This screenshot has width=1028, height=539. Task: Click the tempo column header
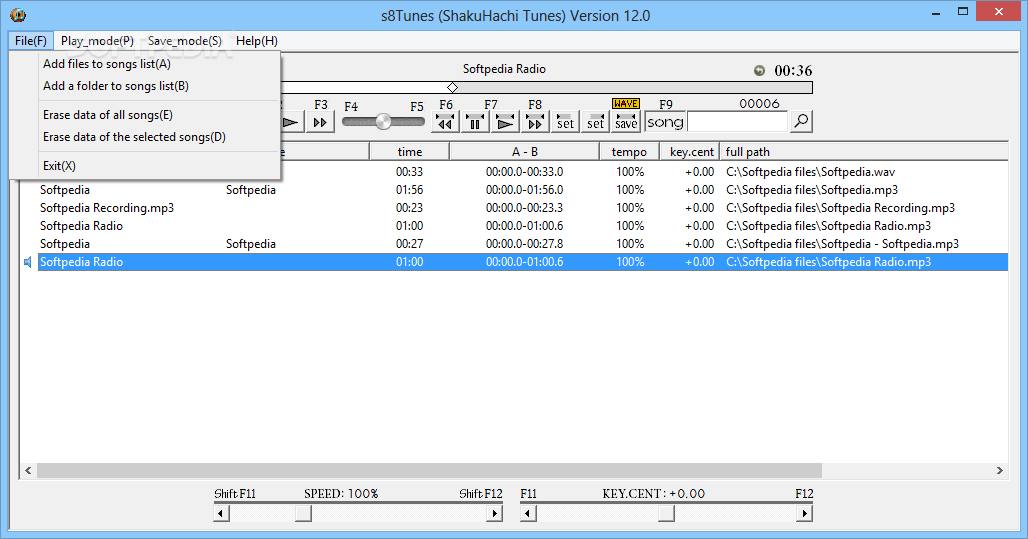tap(629, 151)
